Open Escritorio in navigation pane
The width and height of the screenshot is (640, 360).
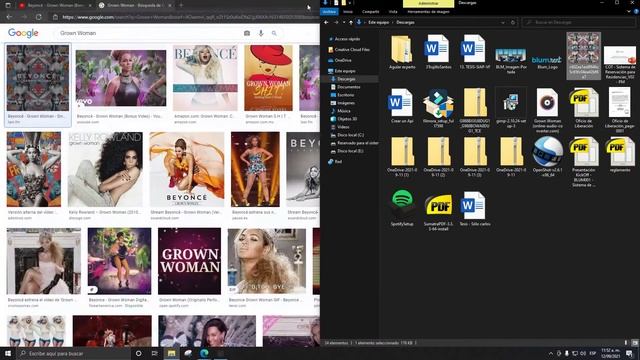click(x=346, y=95)
